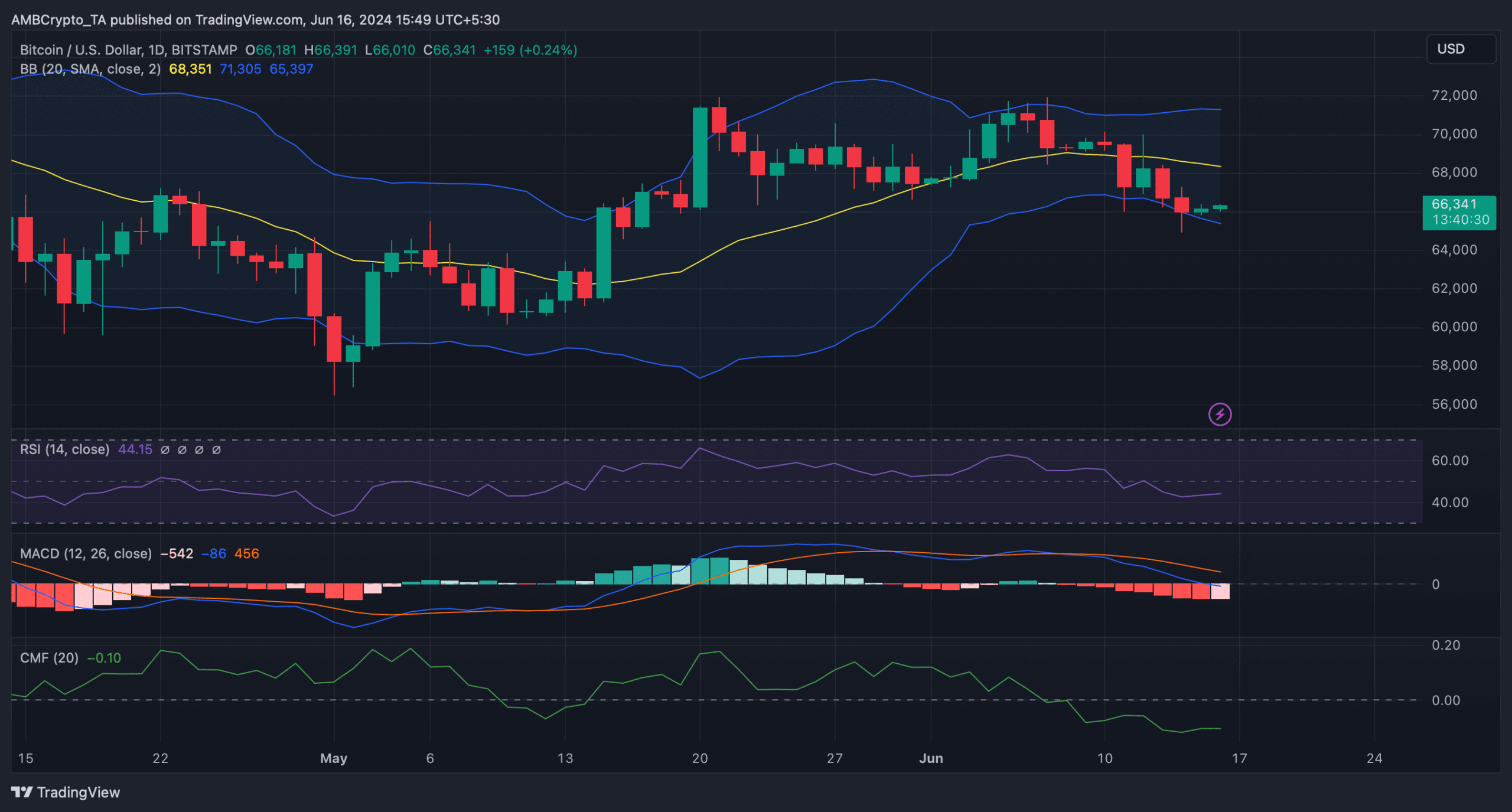1512x812 pixels.
Task: Select the fourth ø value in RSI legend
Action: point(217,449)
